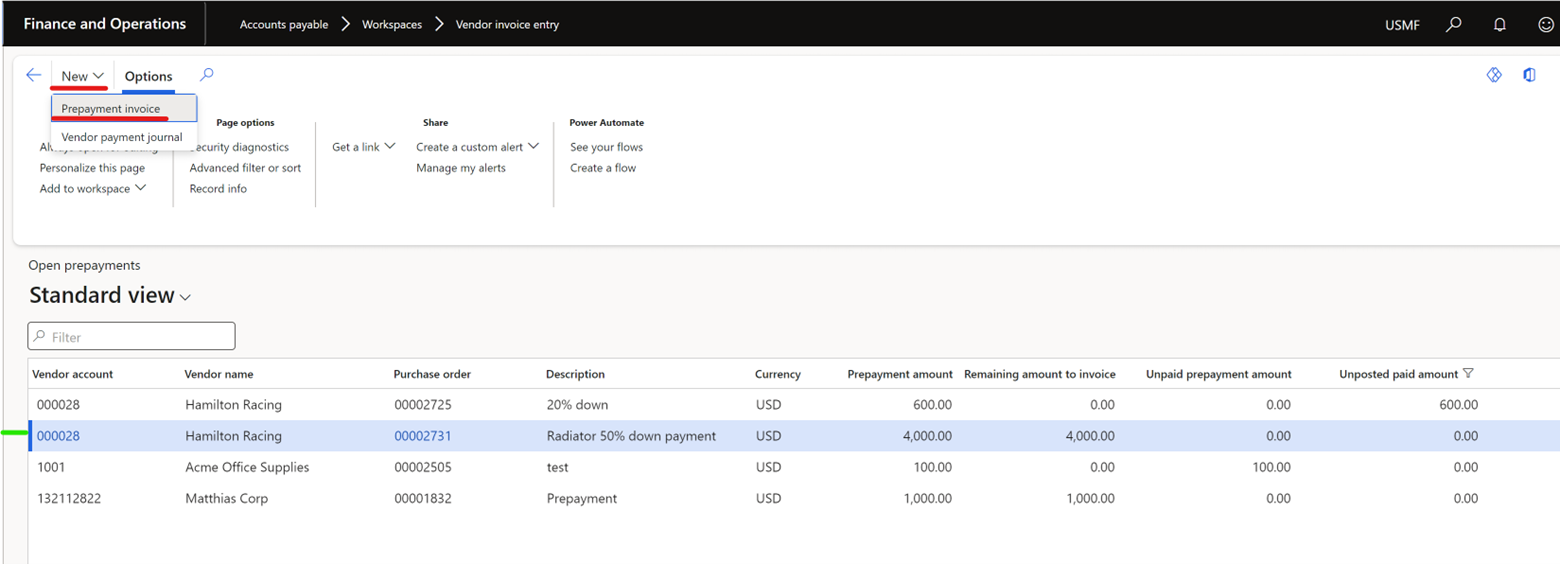This screenshot has height=564, width=1560.
Task: Open the search magnifier in top bar
Action: click(1454, 24)
